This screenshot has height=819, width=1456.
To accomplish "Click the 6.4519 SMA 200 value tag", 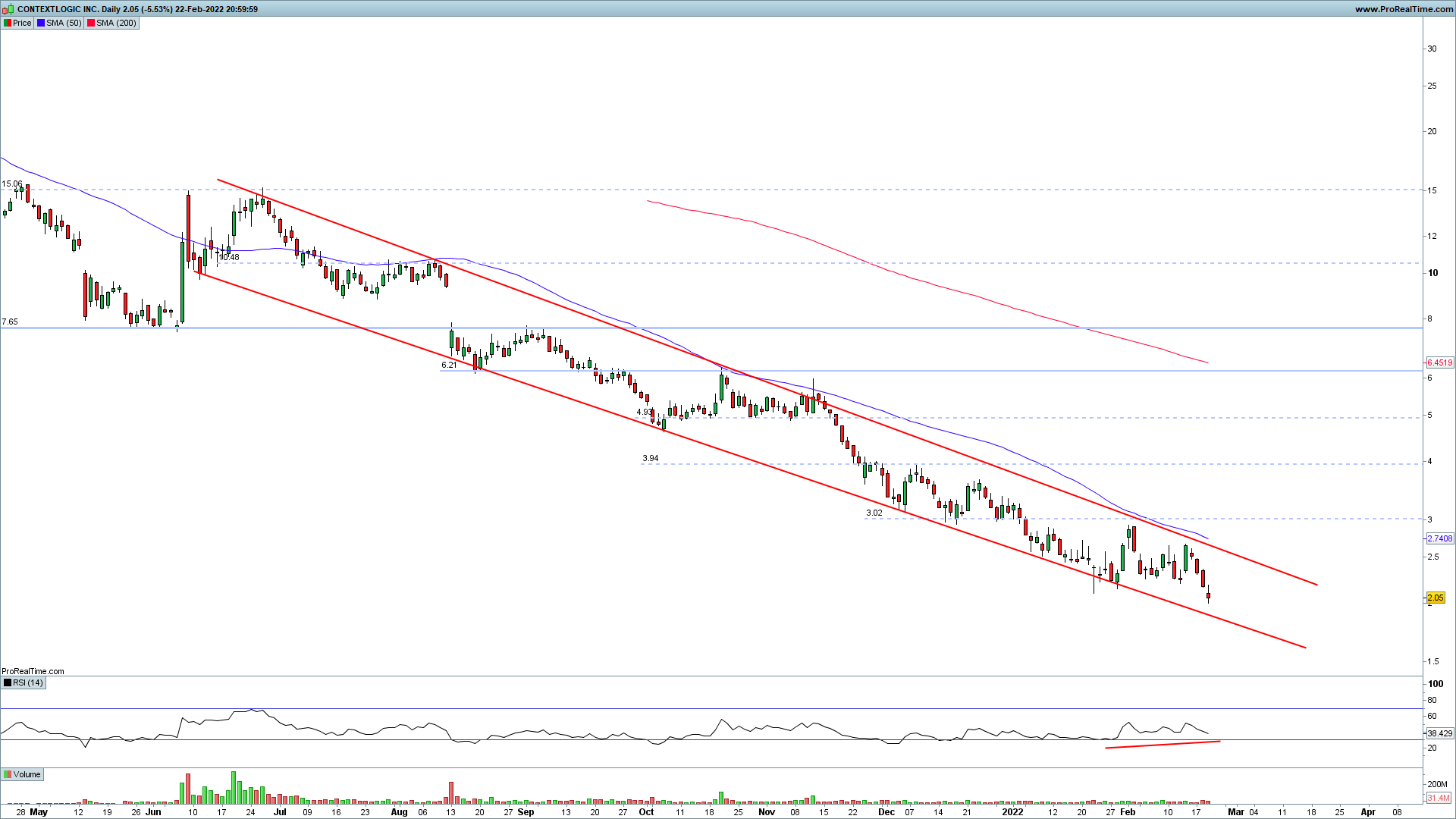I will pos(1439,362).
